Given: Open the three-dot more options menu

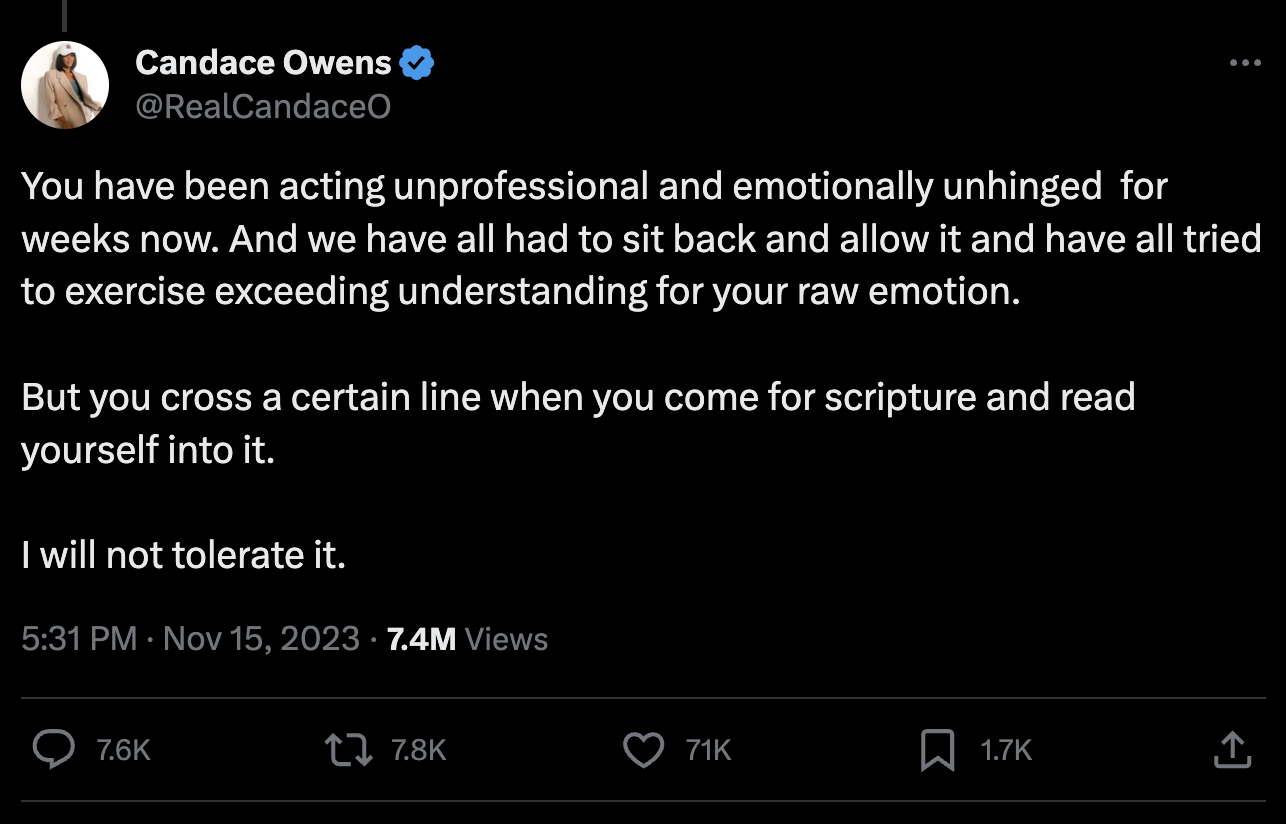Looking at the screenshot, I should coord(1244,63).
